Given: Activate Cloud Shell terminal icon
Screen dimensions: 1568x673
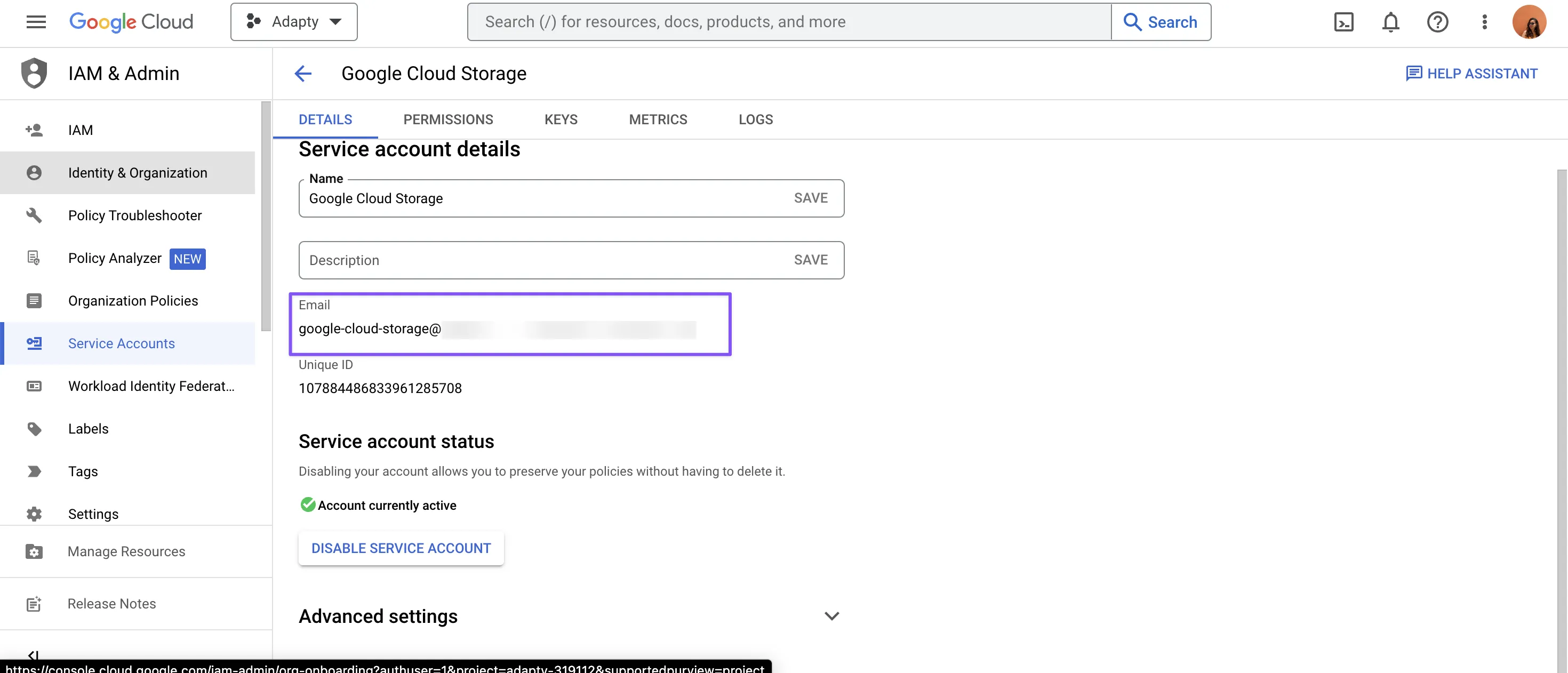Looking at the screenshot, I should click(1343, 22).
